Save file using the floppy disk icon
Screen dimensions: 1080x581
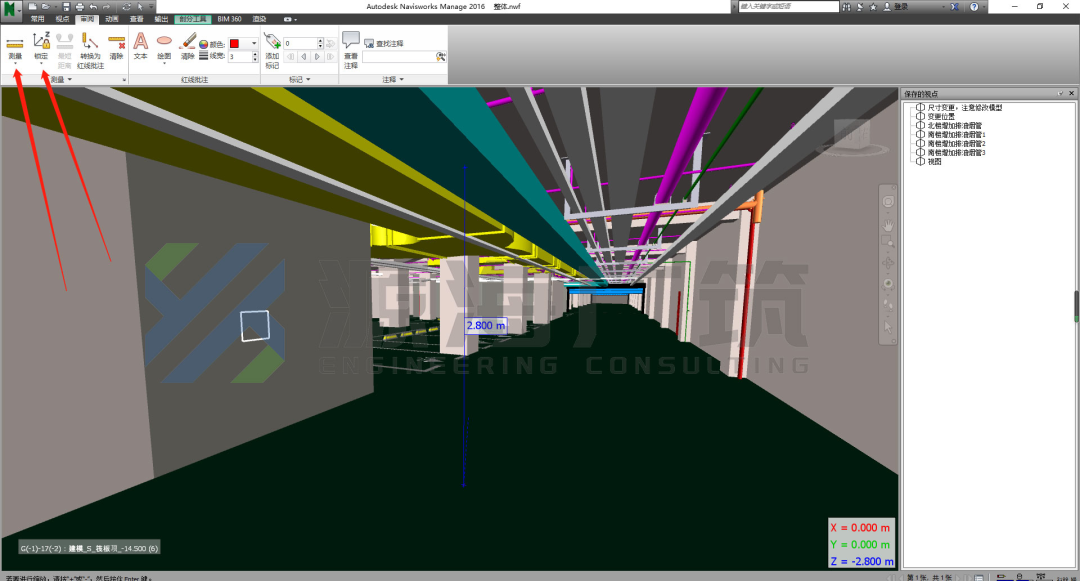(66, 7)
